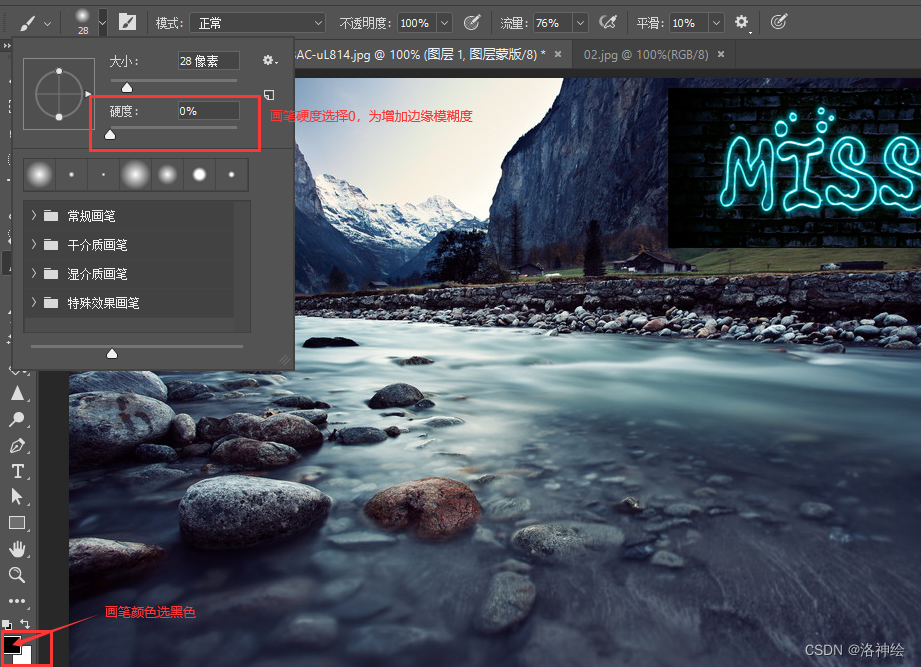Click the brush thumbnail size slider handle
The image size is (921, 667).
click(x=112, y=353)
